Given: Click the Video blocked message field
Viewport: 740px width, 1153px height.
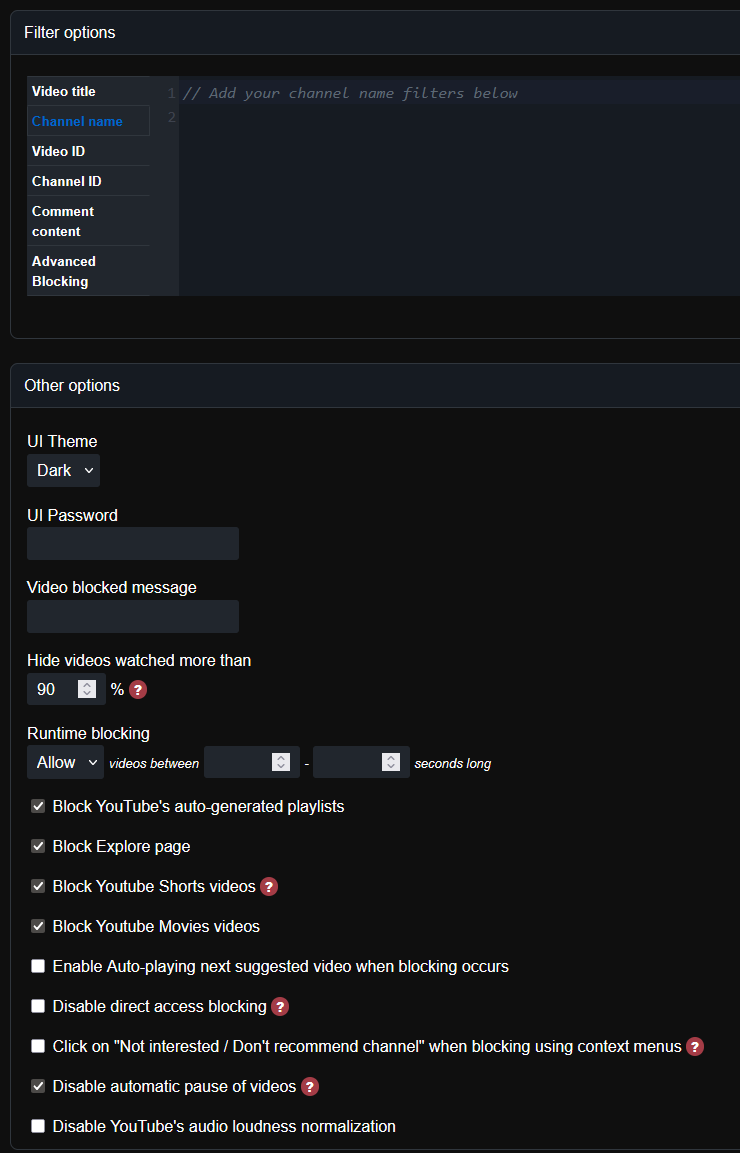Looking at the screenshot, I should click(x=133, y=616).
